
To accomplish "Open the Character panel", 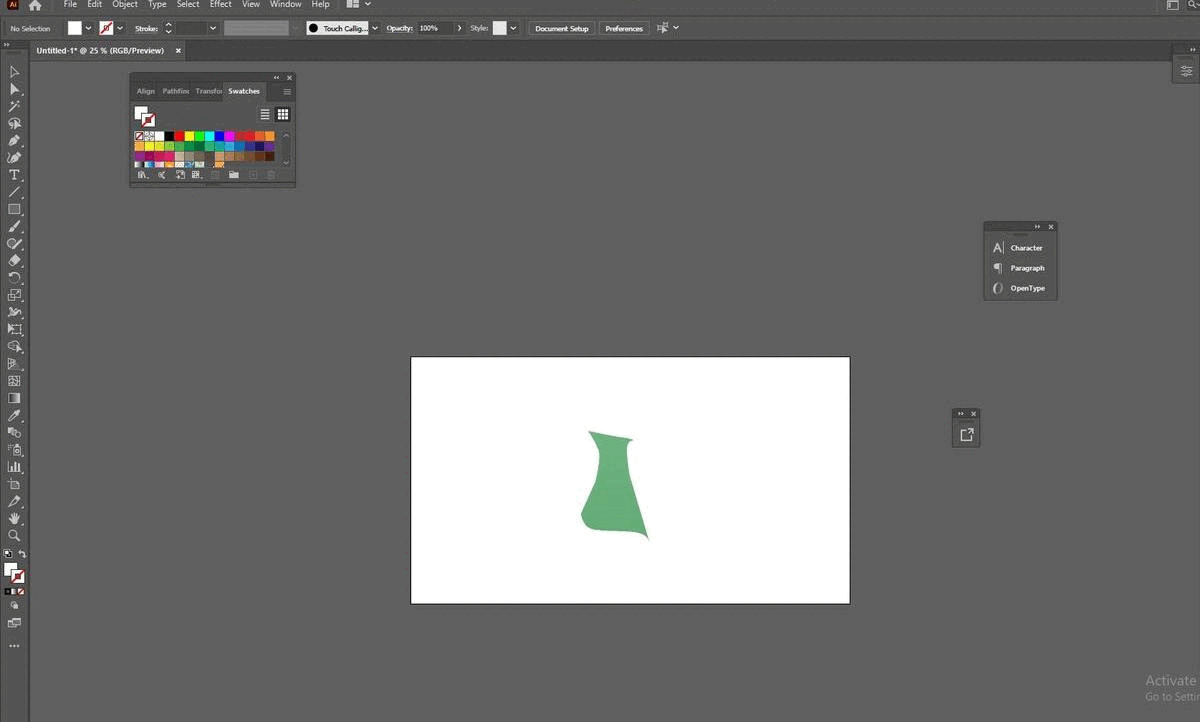I will [x=1019, y=248].
